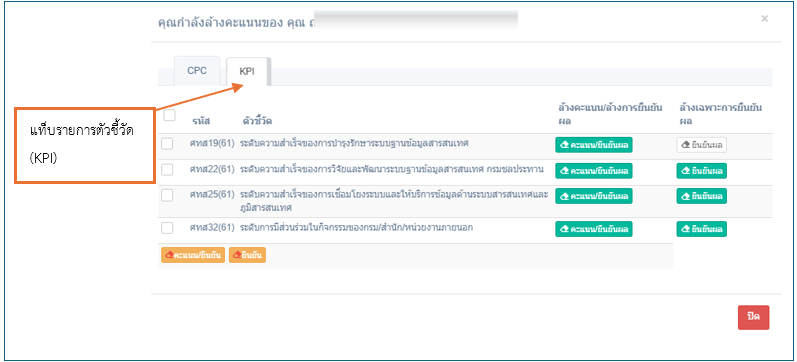
Task: Click the code text ศทส32(61)
Action: pos(211,228)
